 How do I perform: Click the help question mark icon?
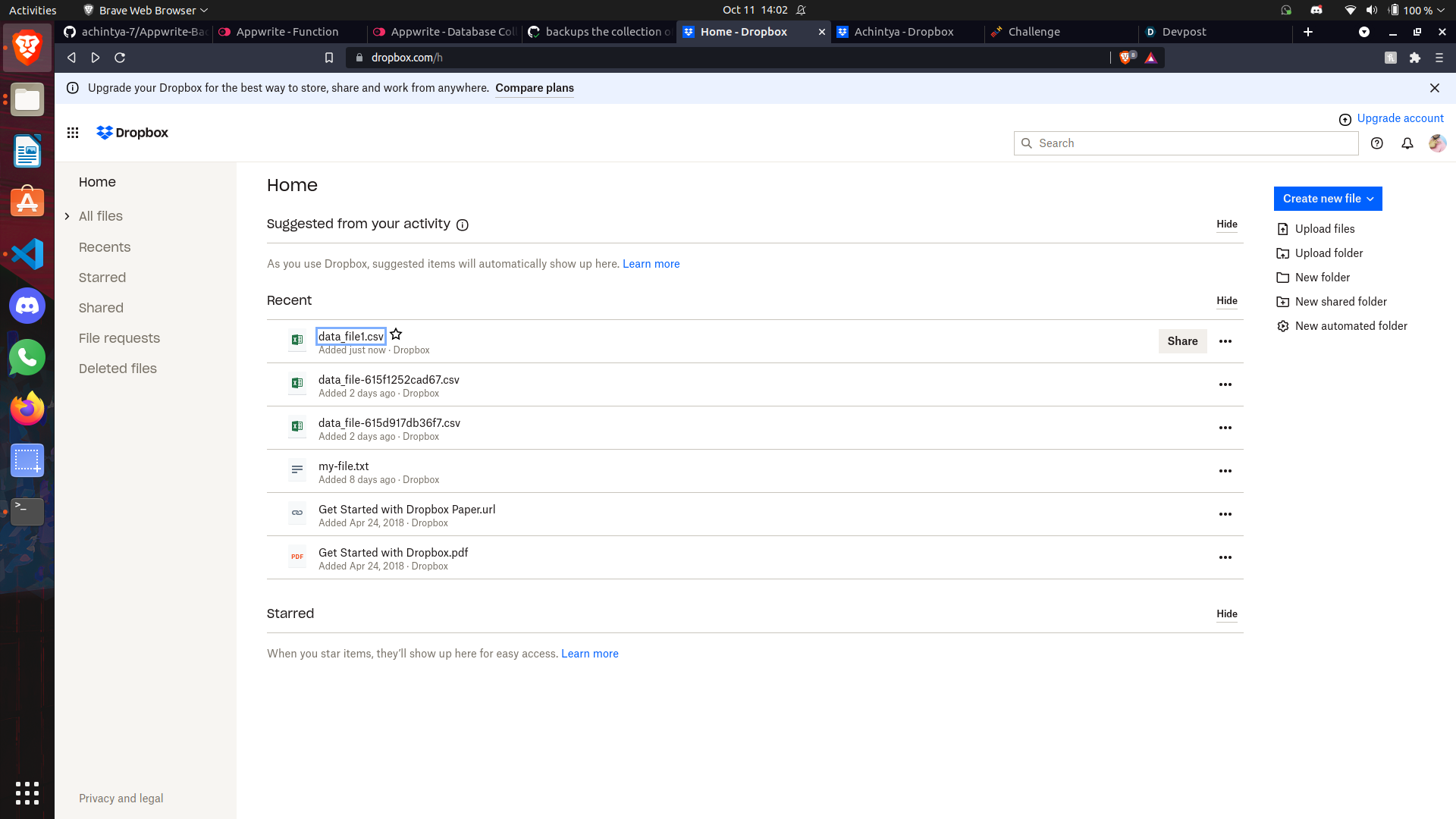click(1377, 143)
